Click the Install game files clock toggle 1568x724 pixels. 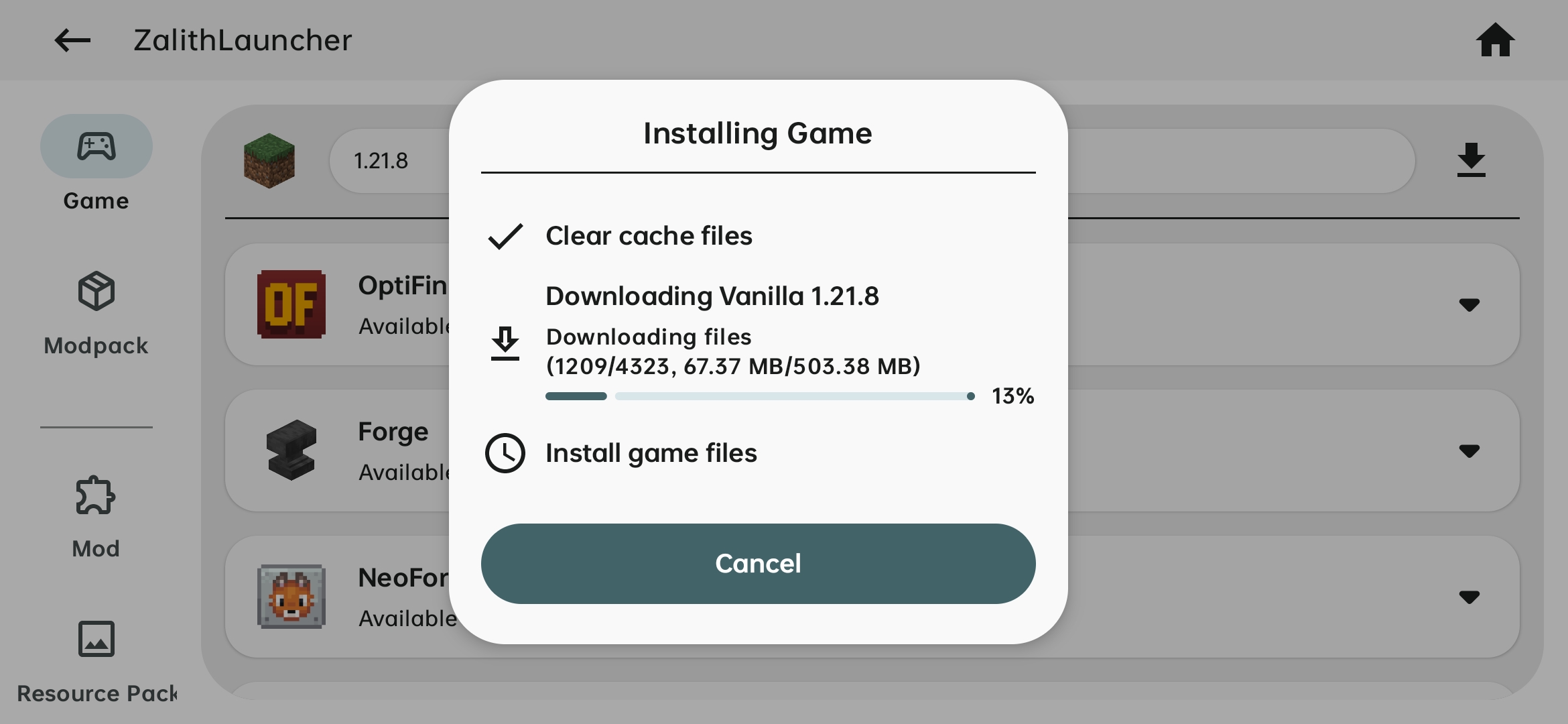[505, 453]
